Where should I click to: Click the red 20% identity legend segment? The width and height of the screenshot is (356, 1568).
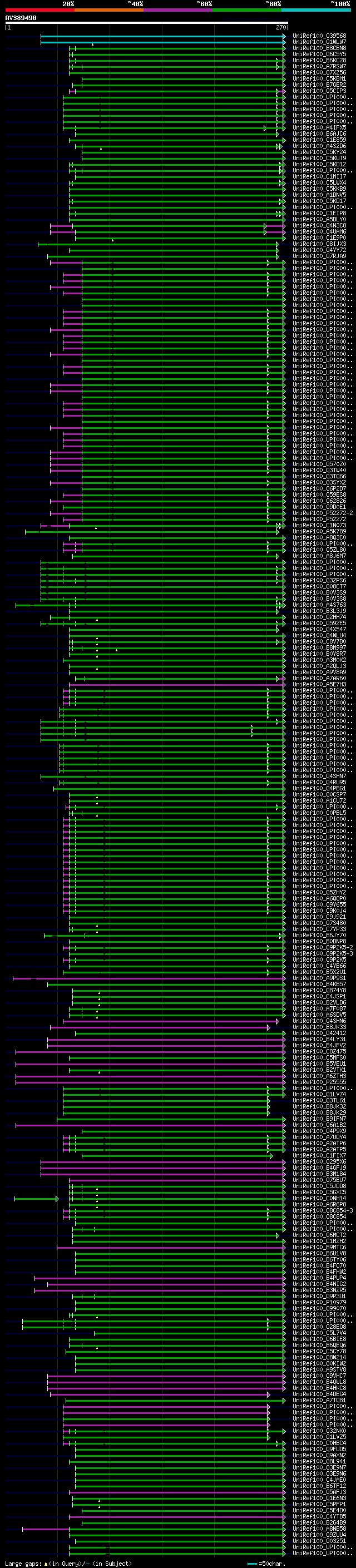pyautogui.click(x=39, y=10)
